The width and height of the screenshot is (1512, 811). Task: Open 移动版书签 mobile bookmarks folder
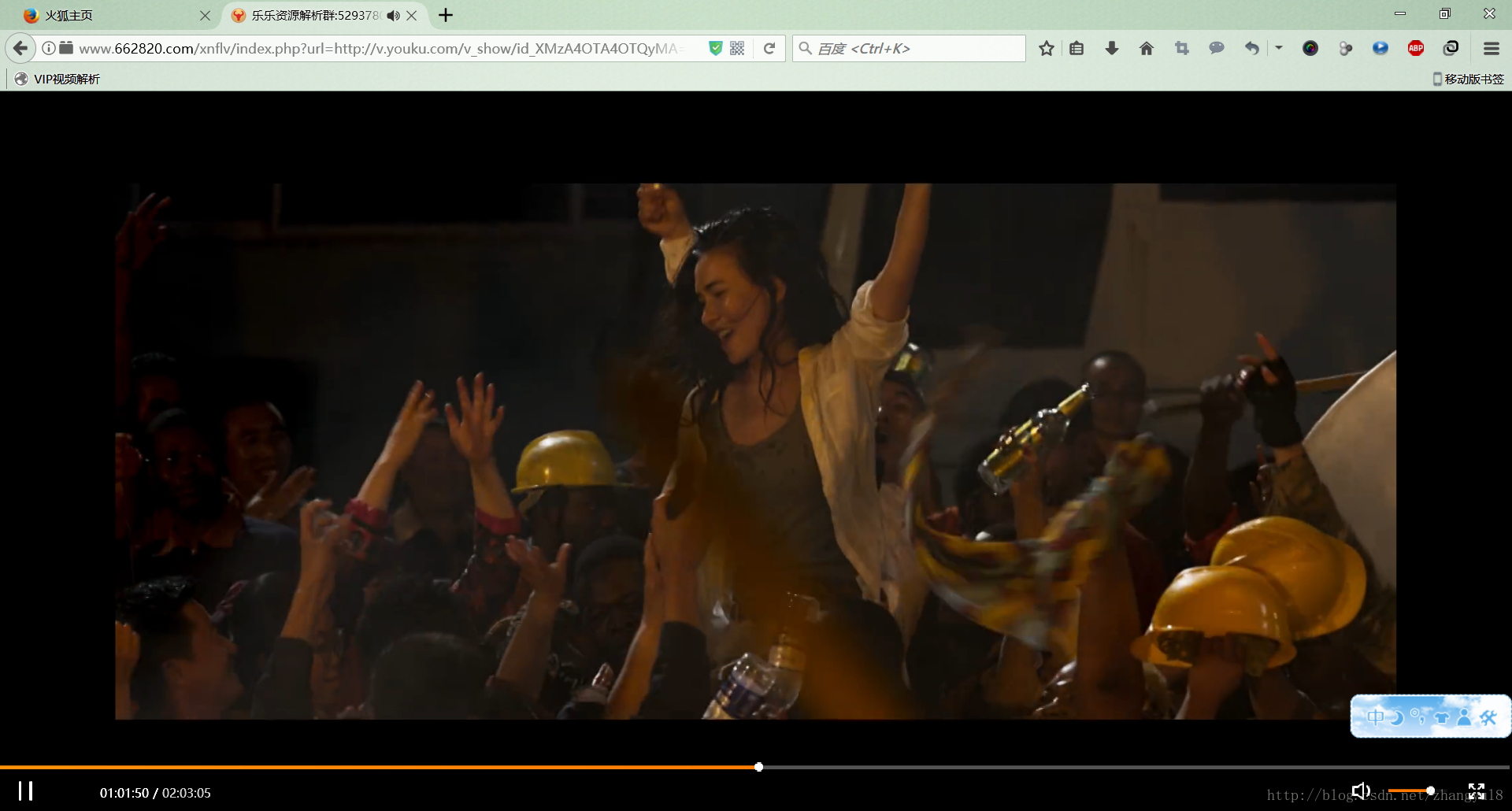point(1468,79)
